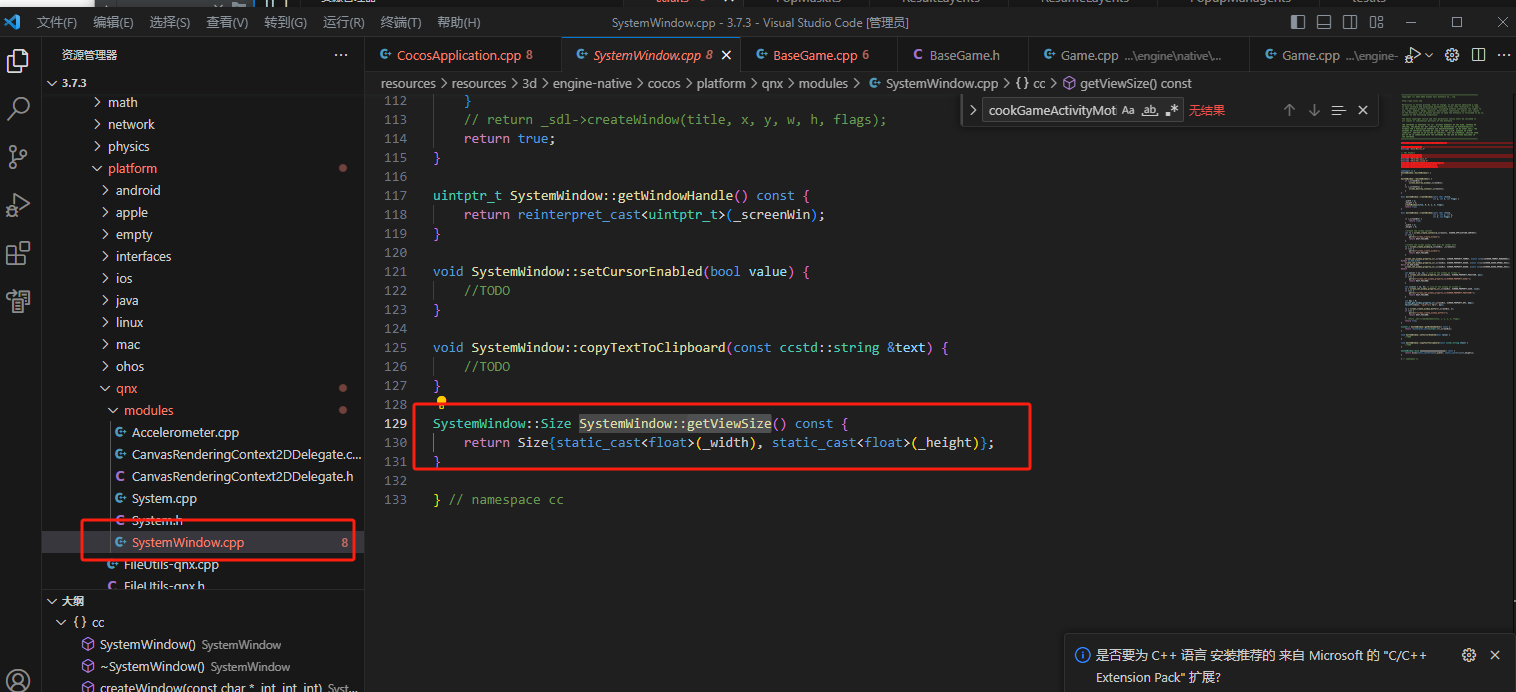Open the Source Control view icon
This screenshot has width=1516, height=692.
[x=18, y=157]
